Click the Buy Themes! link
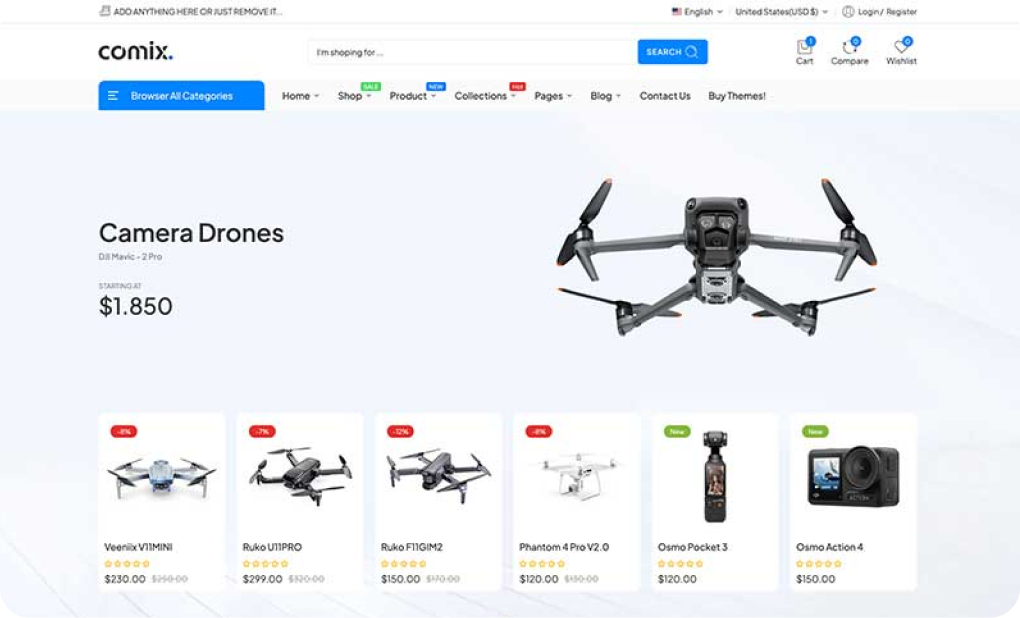Screen dimensions: 1020x618 point(736,96)
